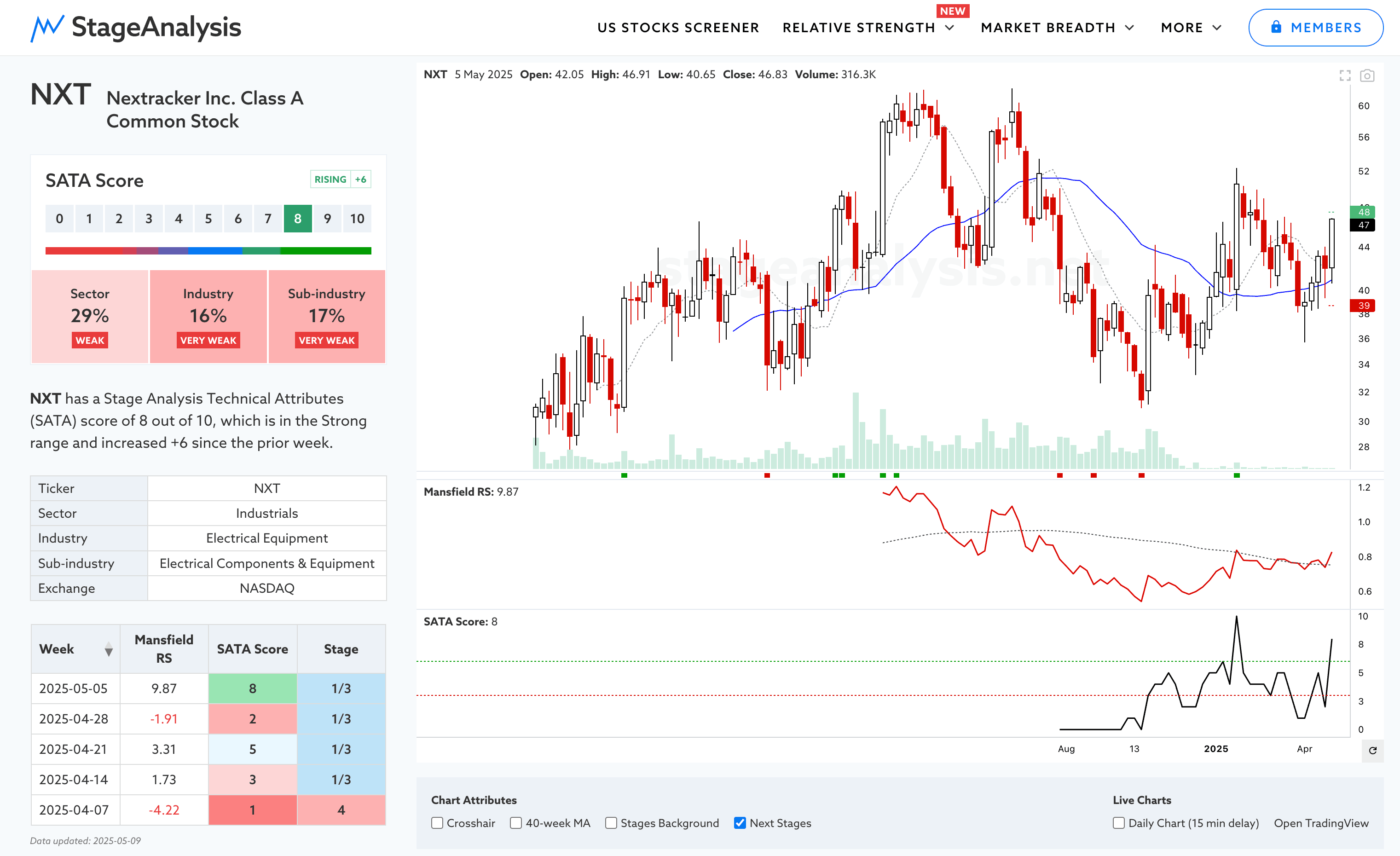The height and width of the screenshot is (856, 1400).
Task: Click the -1.91 Mansfield RS value
Action: pos(164,718)
